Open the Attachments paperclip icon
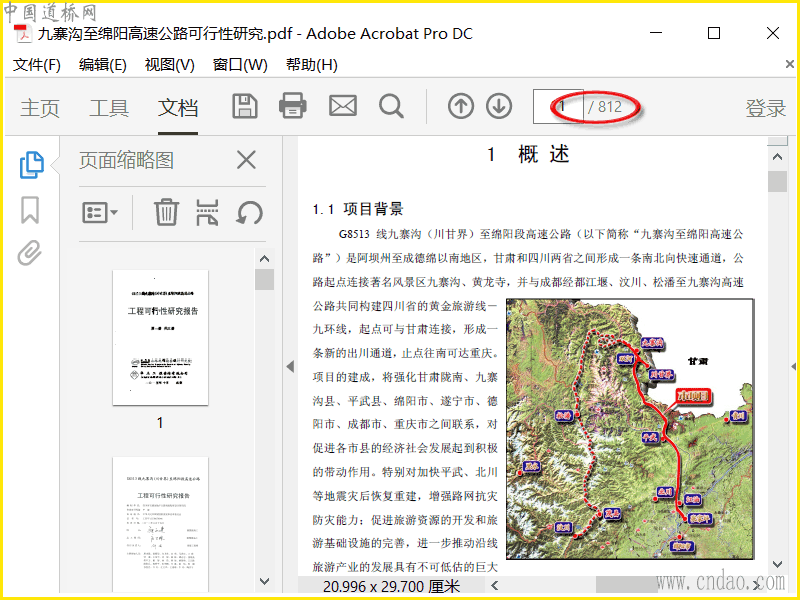 pos(30,253)
